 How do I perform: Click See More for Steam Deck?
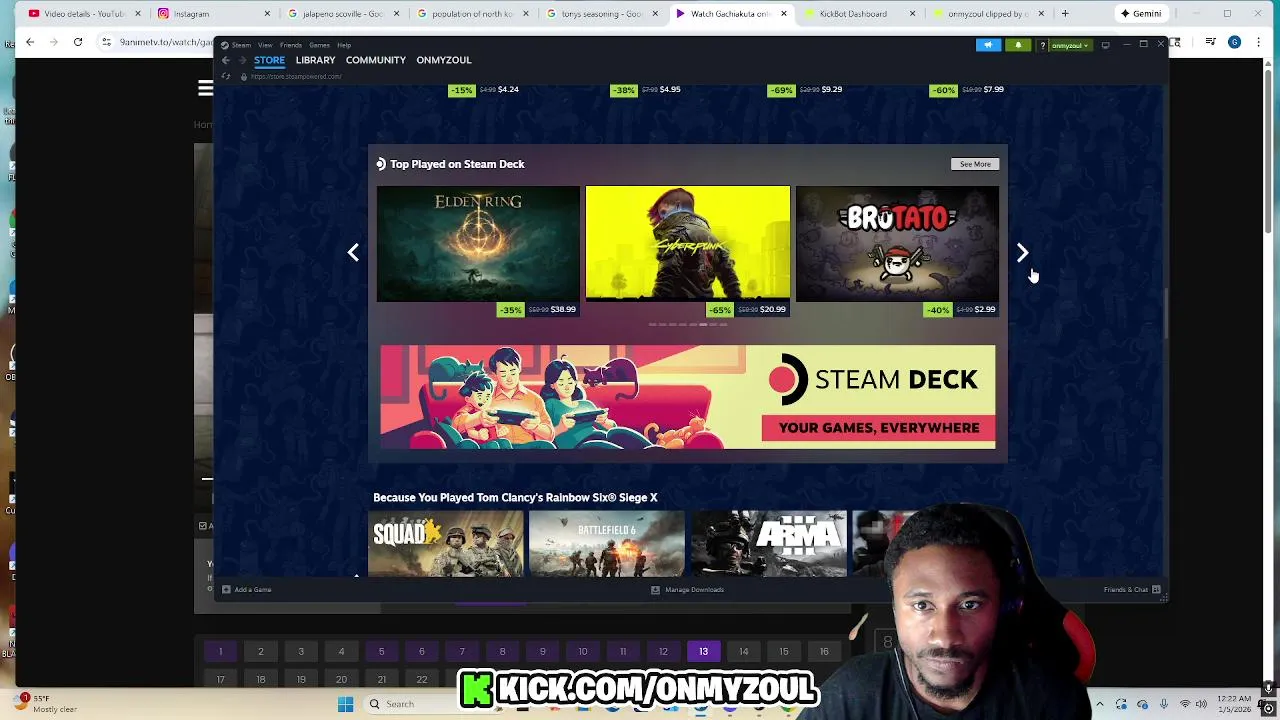tap(975, 164)
